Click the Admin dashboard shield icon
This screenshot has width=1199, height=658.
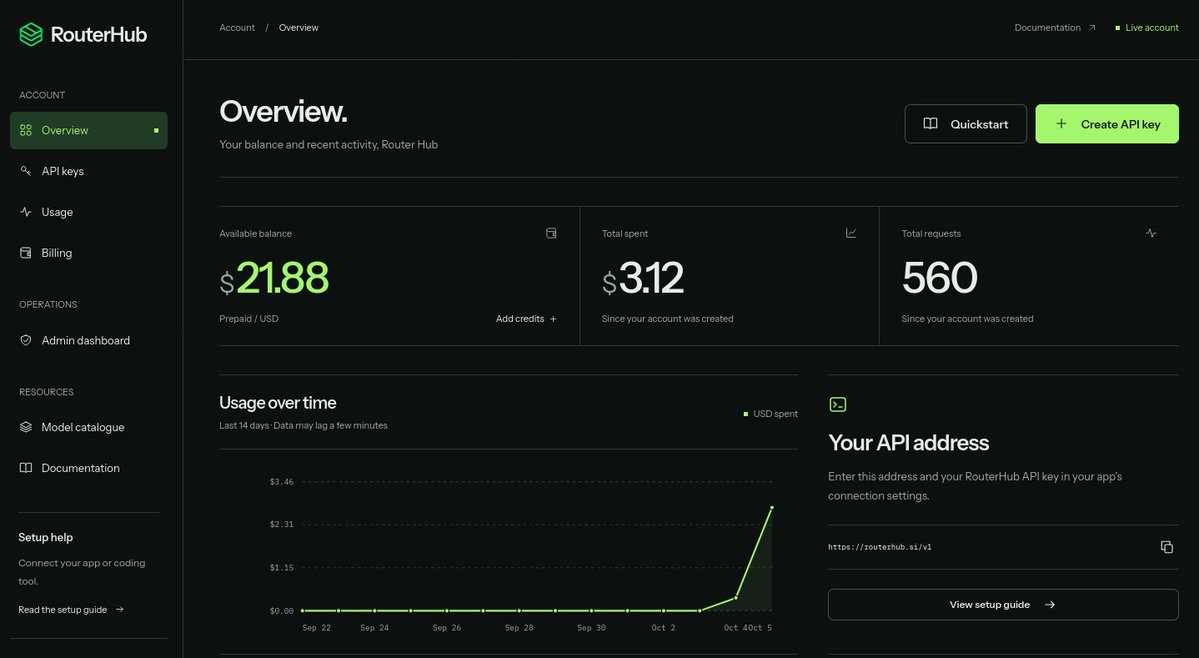tap(26, 340)
